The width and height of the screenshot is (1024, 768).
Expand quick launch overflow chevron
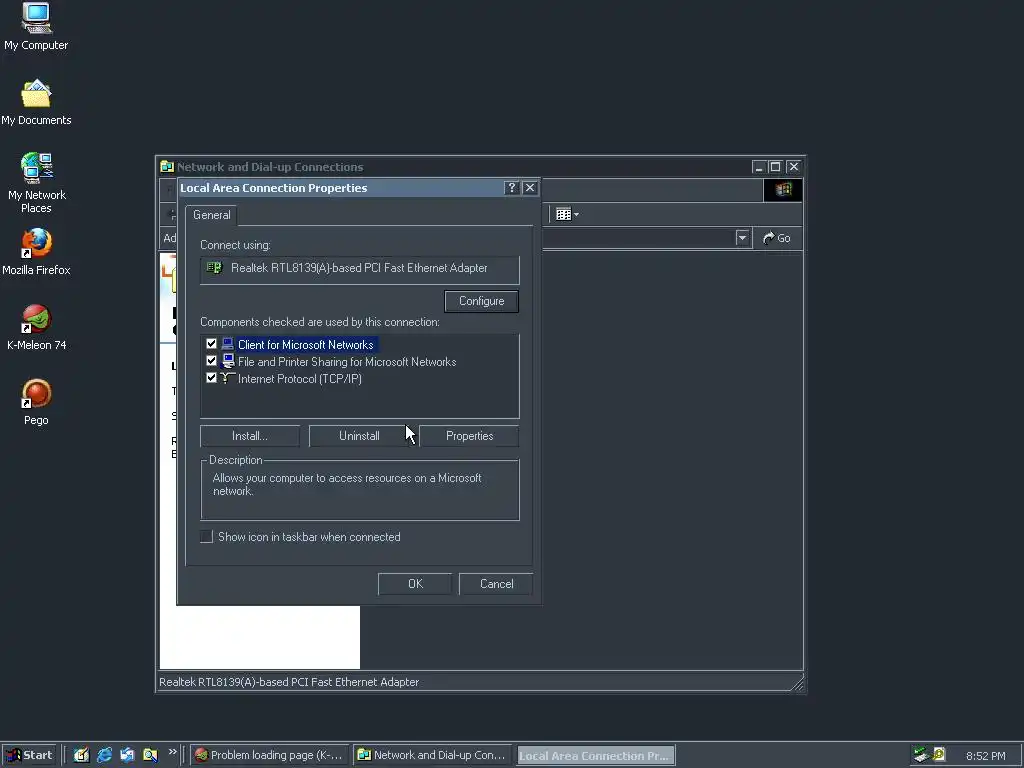[x=172, y=752]
